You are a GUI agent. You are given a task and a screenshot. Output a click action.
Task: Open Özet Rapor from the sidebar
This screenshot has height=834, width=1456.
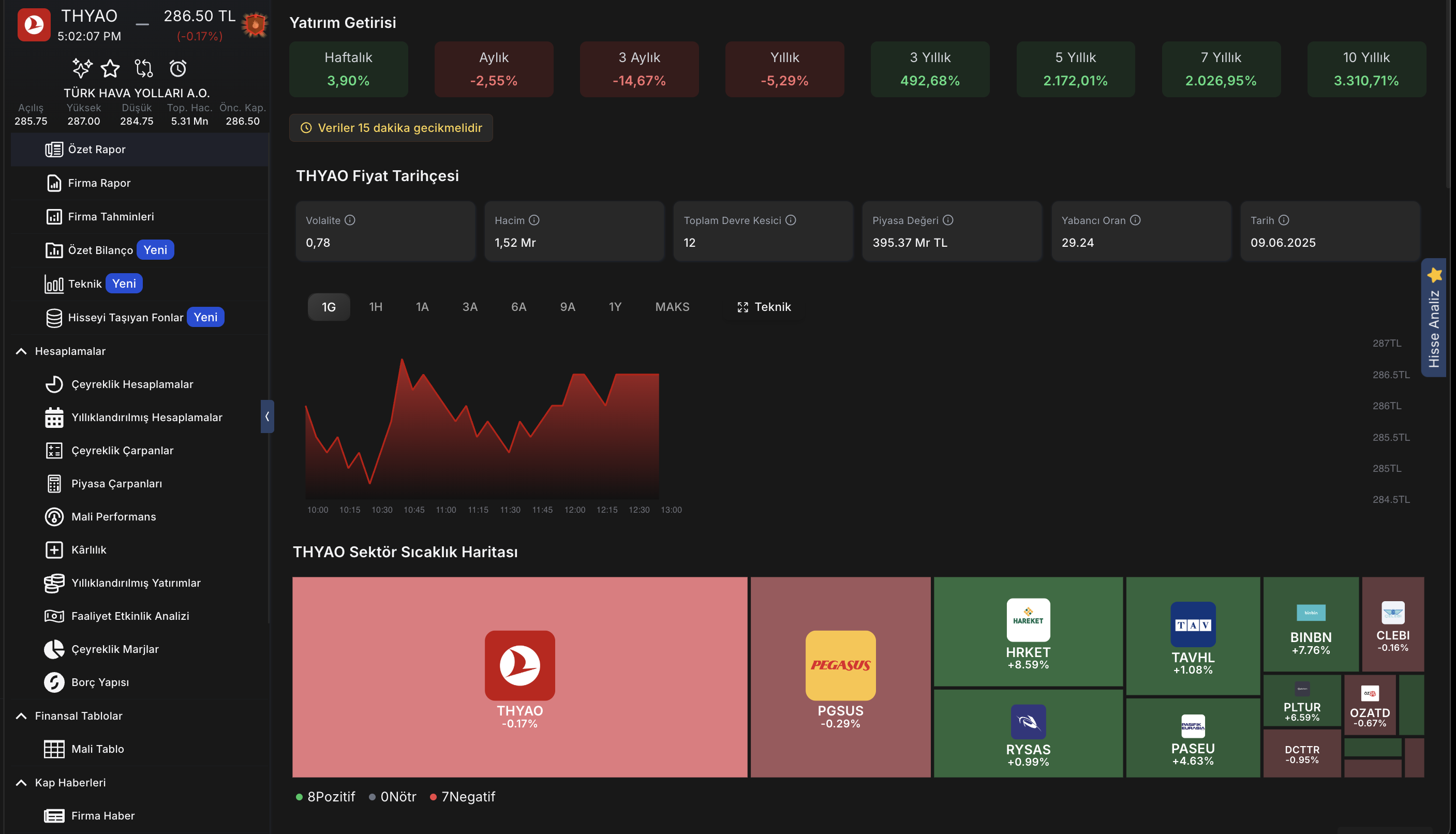[x=140, y=150]
